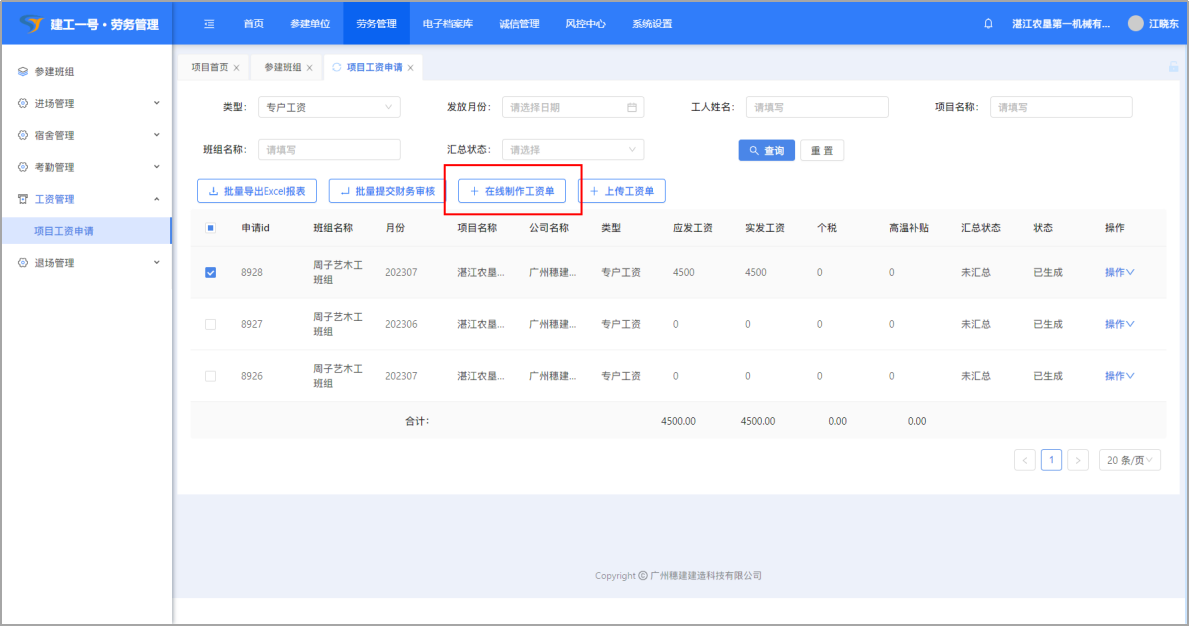The height and width of the screenshot is (628, 1189).
Task: Click the user avatar icon
Action: (1135, 24)
